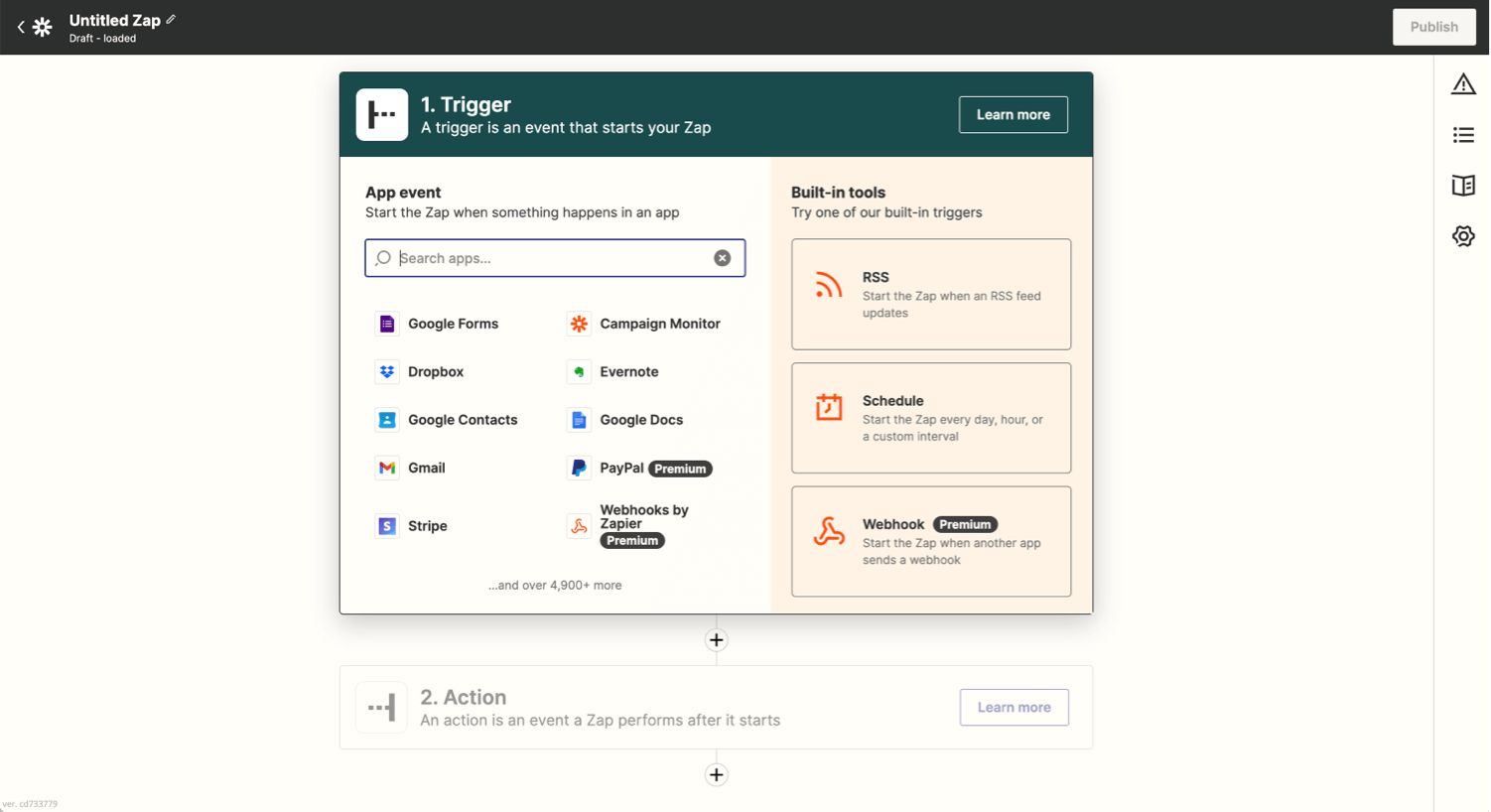Choose the Webhook Premium trigger card
The height and width of the screenshot is (812, 1491).
pos(931,541)
